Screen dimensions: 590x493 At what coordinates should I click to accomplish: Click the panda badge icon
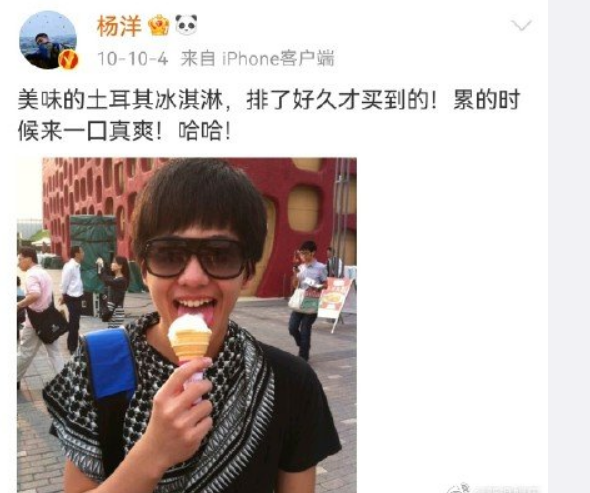(187, 25)
